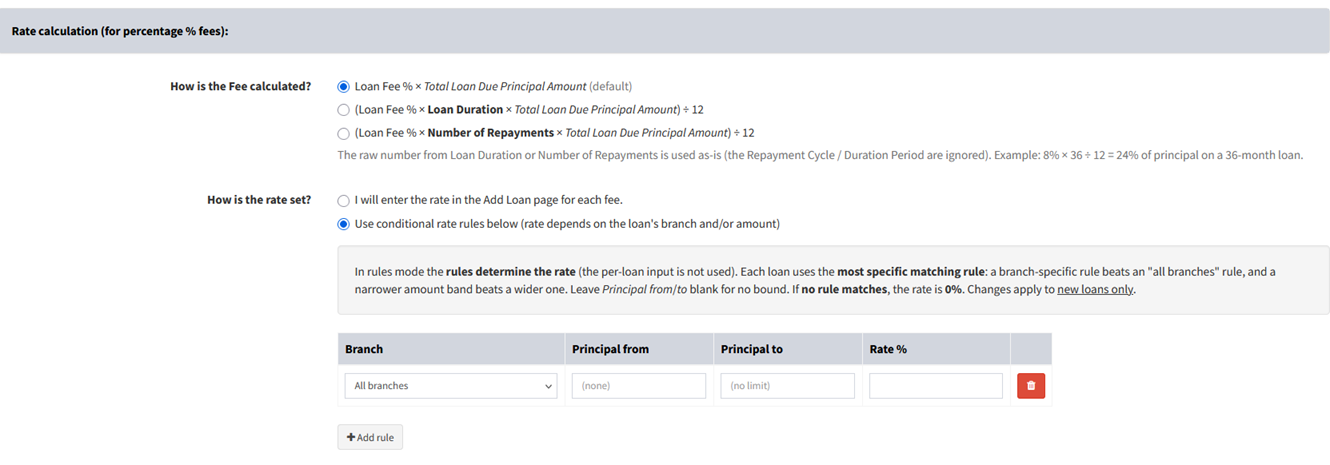Viewport: 1330px width, 465px height.
Task: Click the Add rule button
Action: 370,437
